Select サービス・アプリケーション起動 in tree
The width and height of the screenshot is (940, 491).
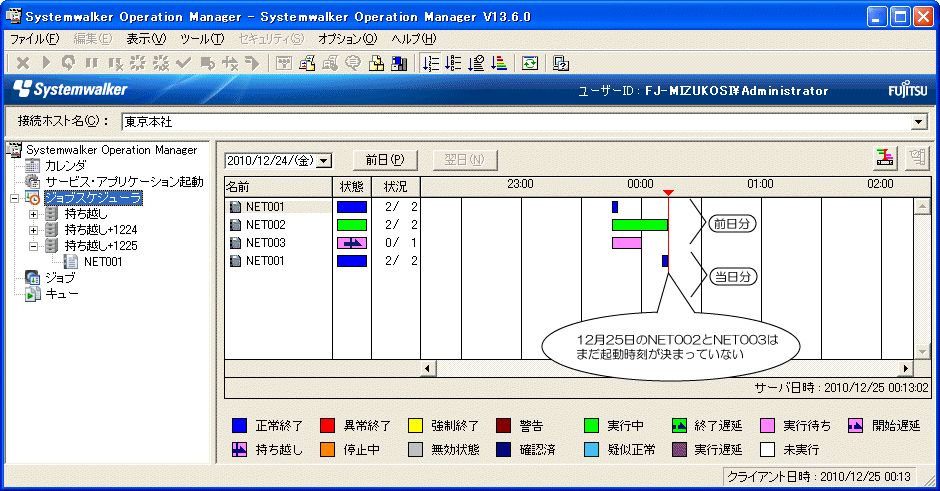pos(125,182)
